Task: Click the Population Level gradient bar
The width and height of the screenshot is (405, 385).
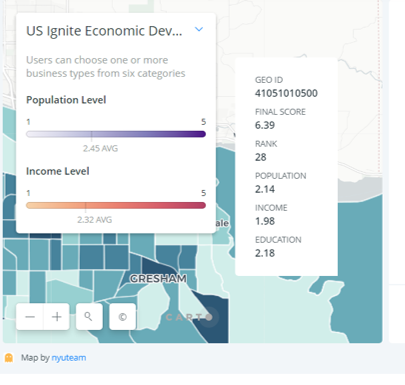Action: point(116,134)
